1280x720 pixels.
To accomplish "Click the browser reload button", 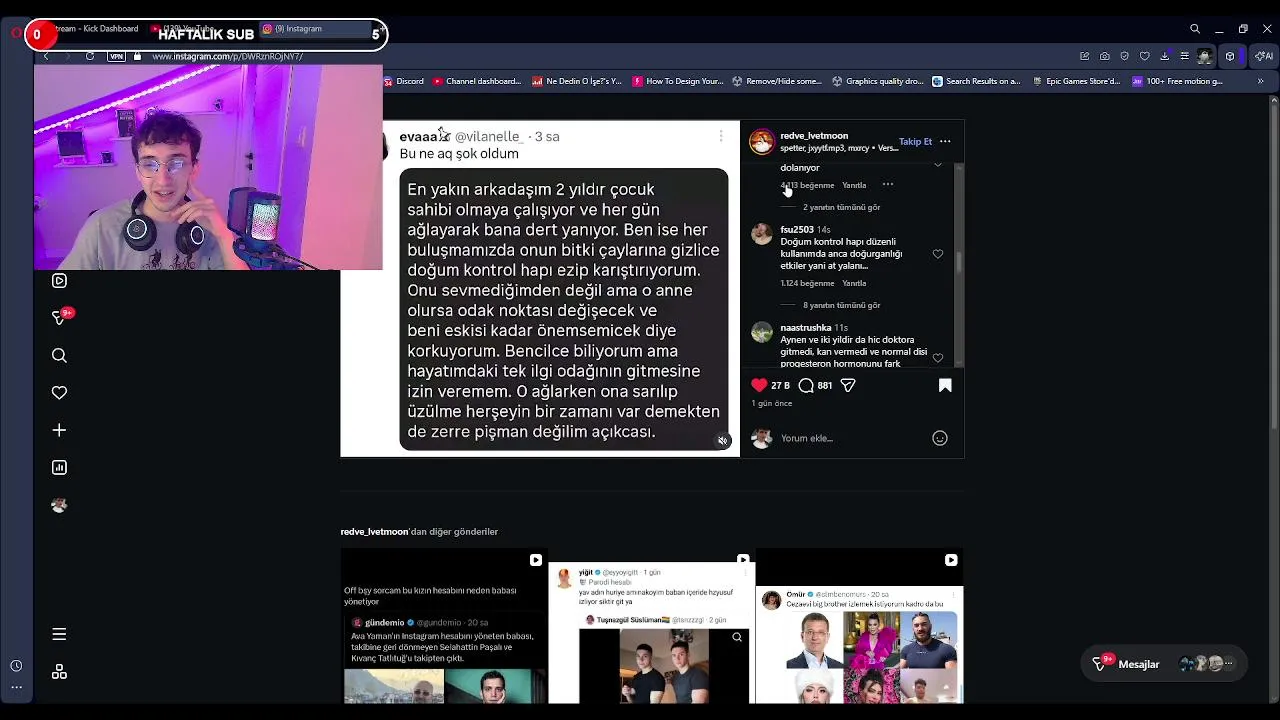I will pyautogui.click(x=90, y=56).
